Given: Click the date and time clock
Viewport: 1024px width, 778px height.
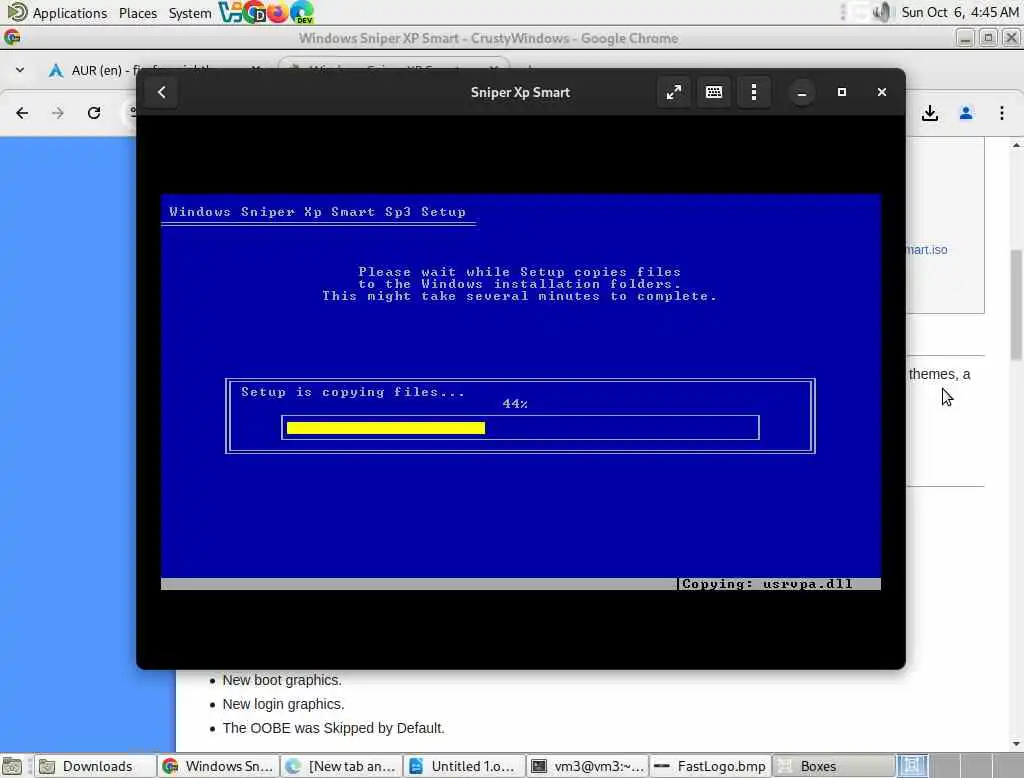Looking at the screenshot, I should coord(959,12).
